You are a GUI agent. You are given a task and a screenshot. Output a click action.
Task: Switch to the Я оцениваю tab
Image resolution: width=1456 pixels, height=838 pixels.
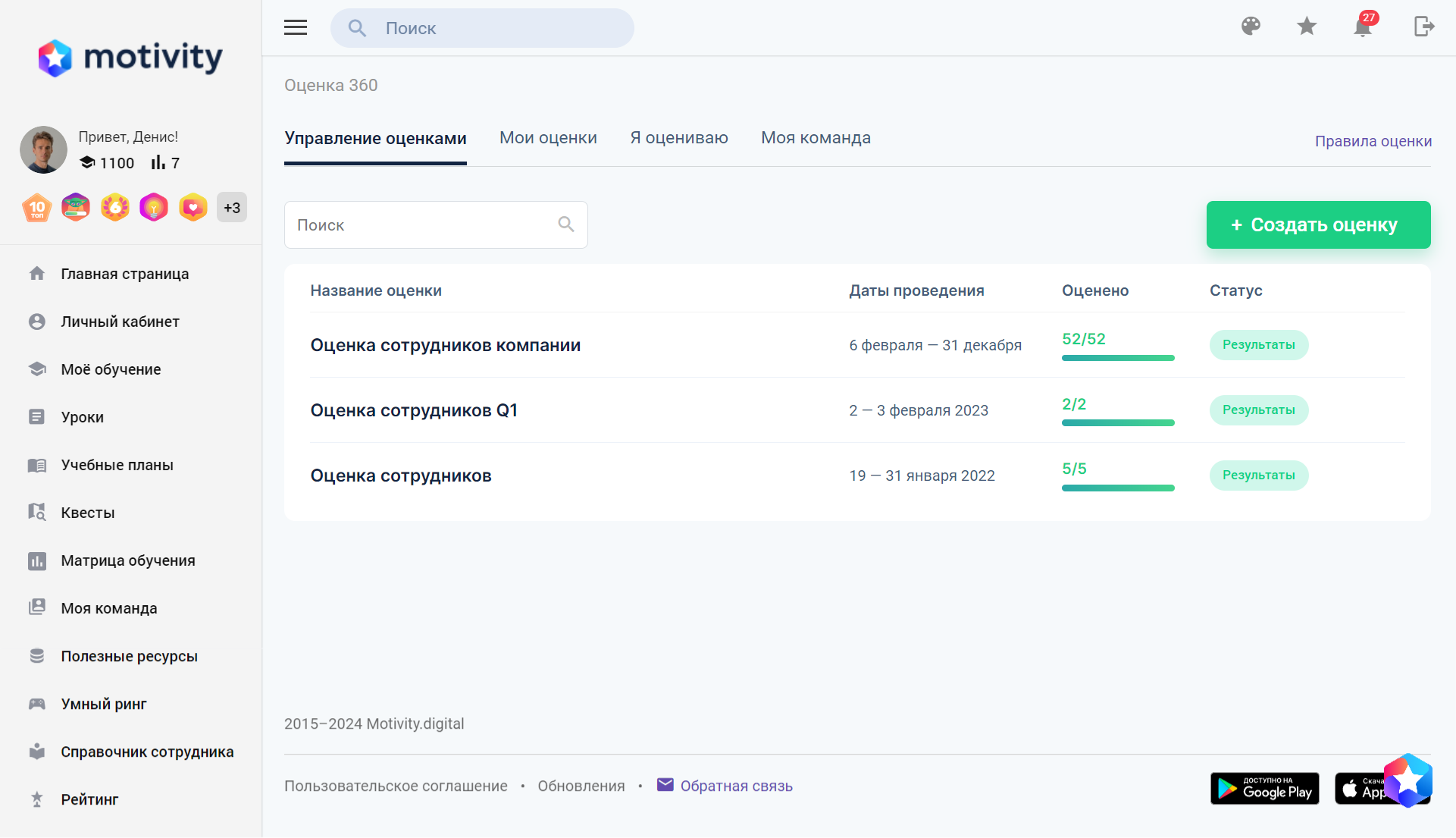[678, 138]
